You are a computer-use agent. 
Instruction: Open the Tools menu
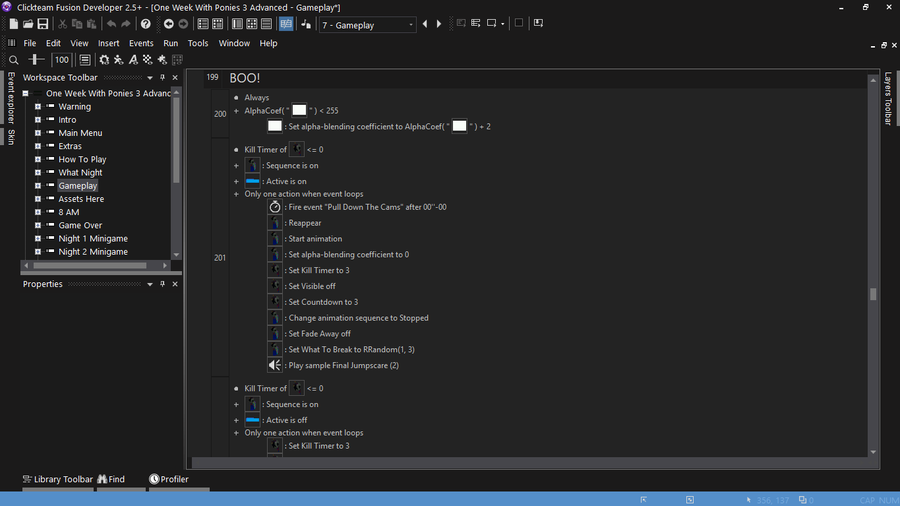click(x=198, y=43)
